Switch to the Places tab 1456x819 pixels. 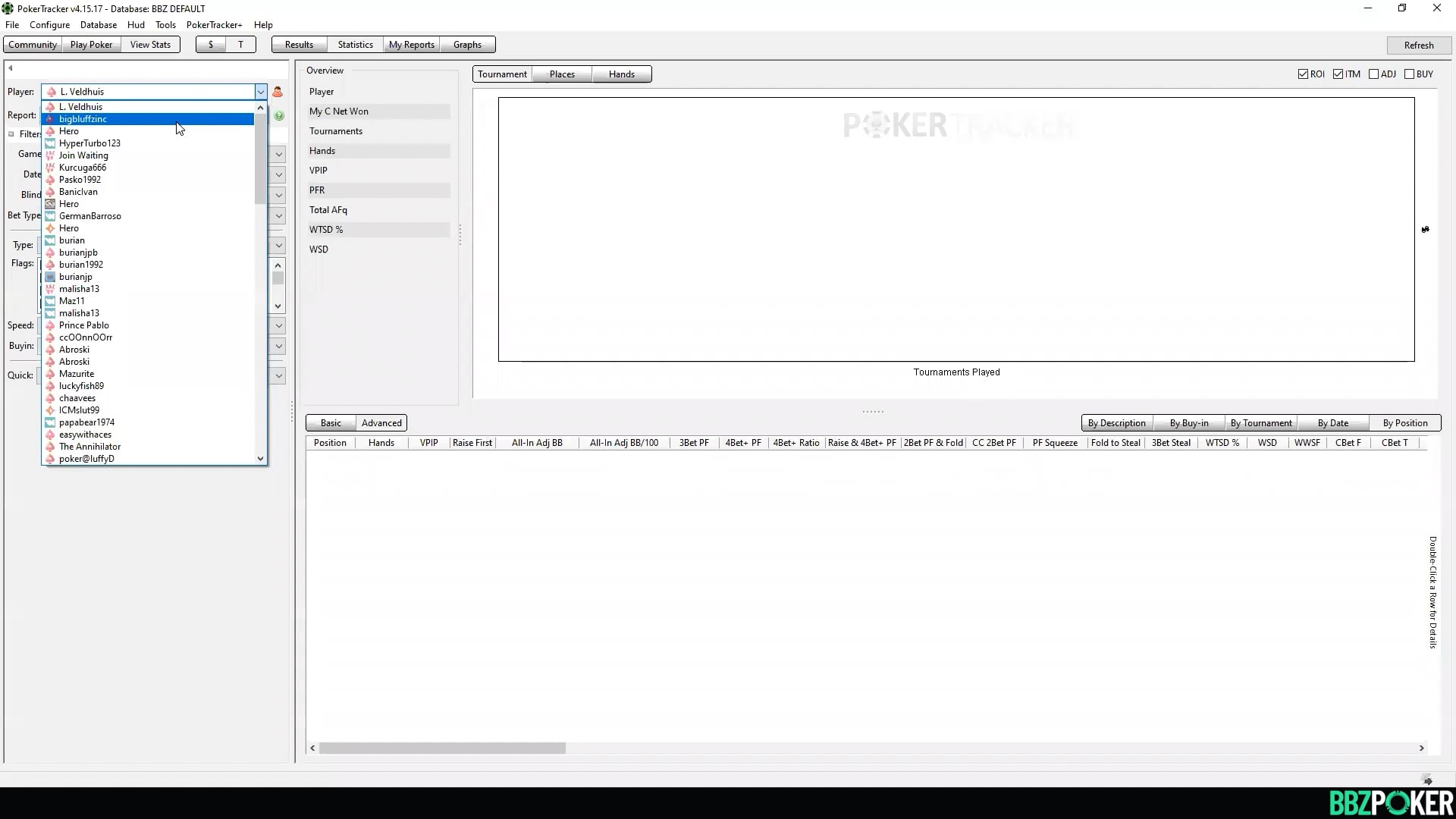pos(562,74)
